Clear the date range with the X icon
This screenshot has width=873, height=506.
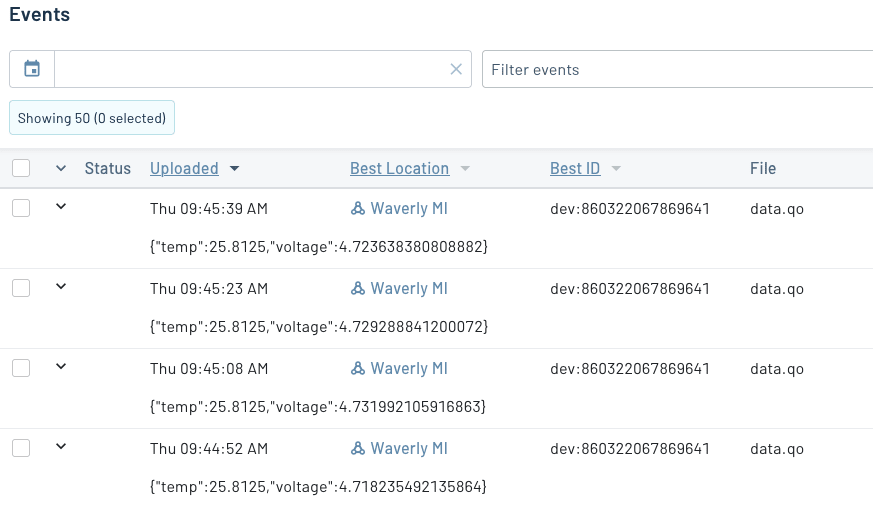pyautogui.click(x=456, y=69)
